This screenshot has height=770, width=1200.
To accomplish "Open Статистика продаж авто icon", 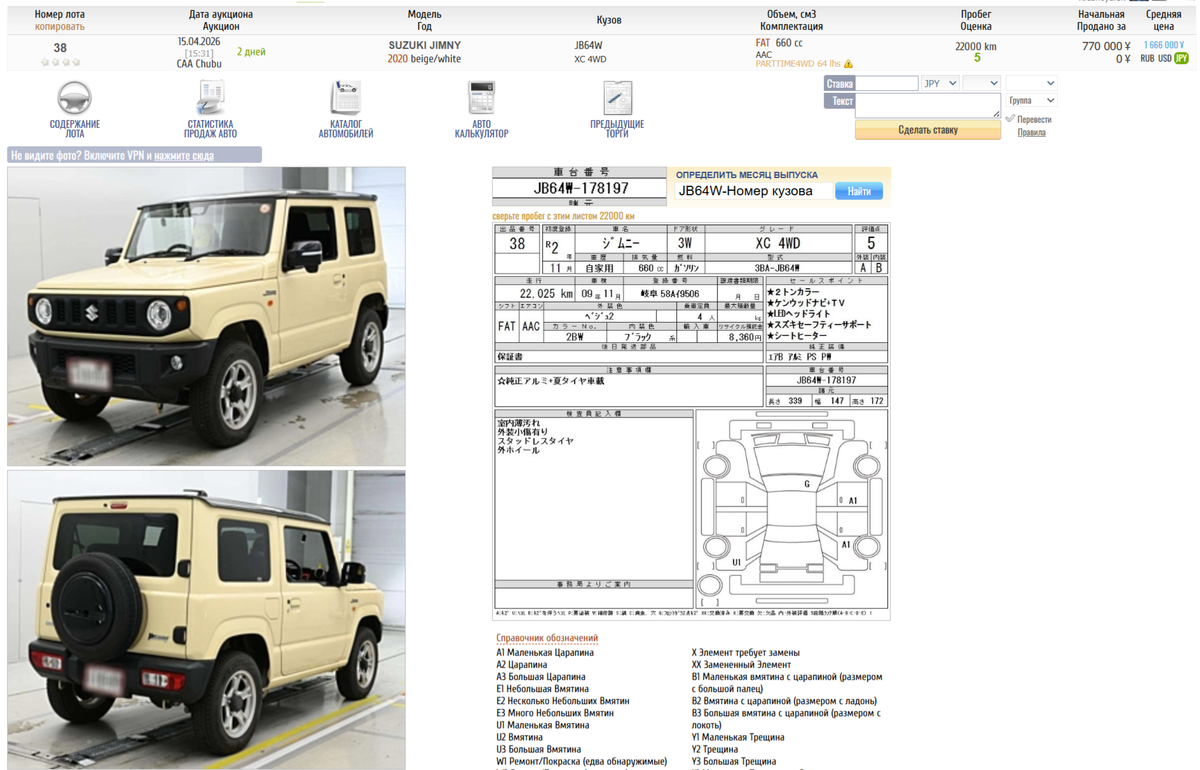I will coord(211,98).
